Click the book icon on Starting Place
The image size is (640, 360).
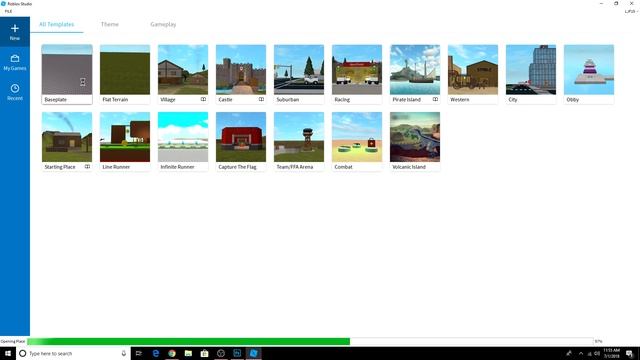(x=87, y=167)
